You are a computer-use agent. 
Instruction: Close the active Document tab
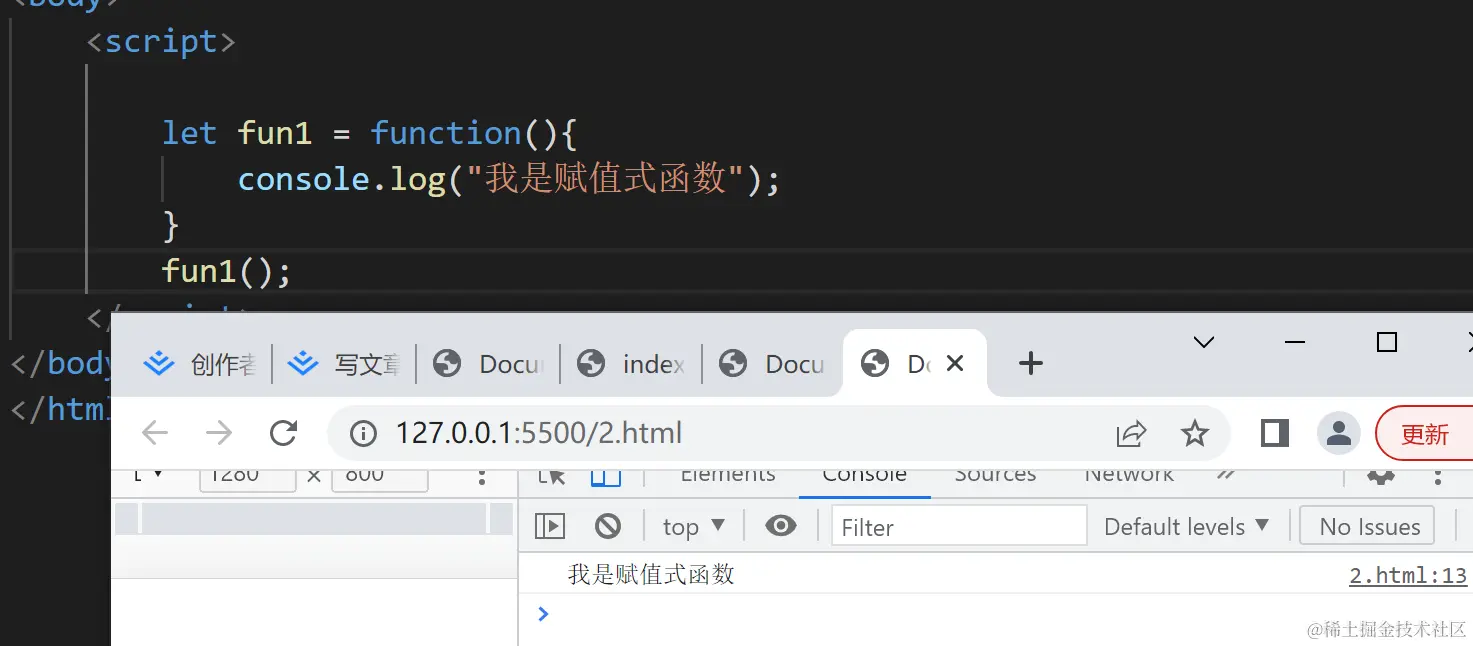point(955,363)
